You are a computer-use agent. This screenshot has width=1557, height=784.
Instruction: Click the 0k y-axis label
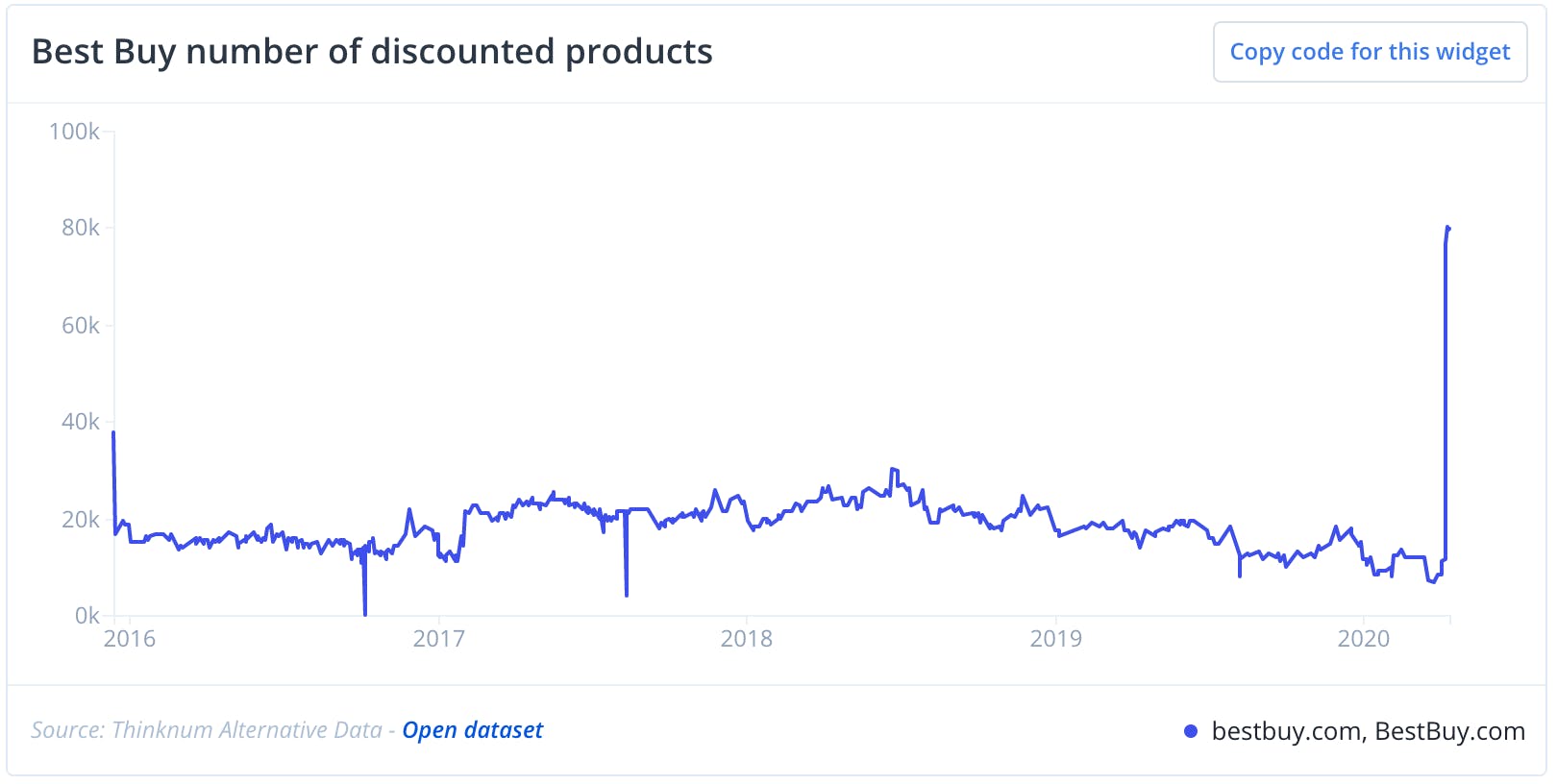point(86,616)
